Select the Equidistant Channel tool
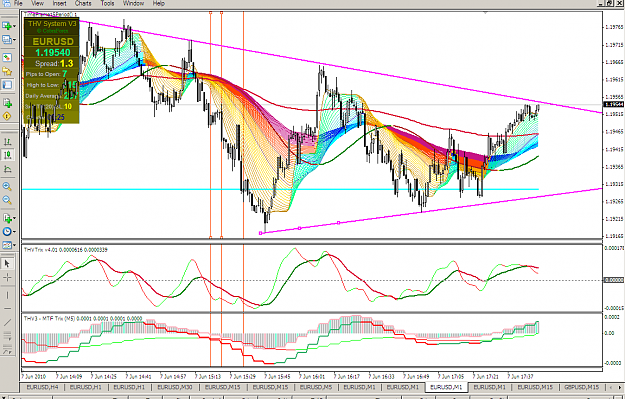Screen dimensions: 625x399 7,336
